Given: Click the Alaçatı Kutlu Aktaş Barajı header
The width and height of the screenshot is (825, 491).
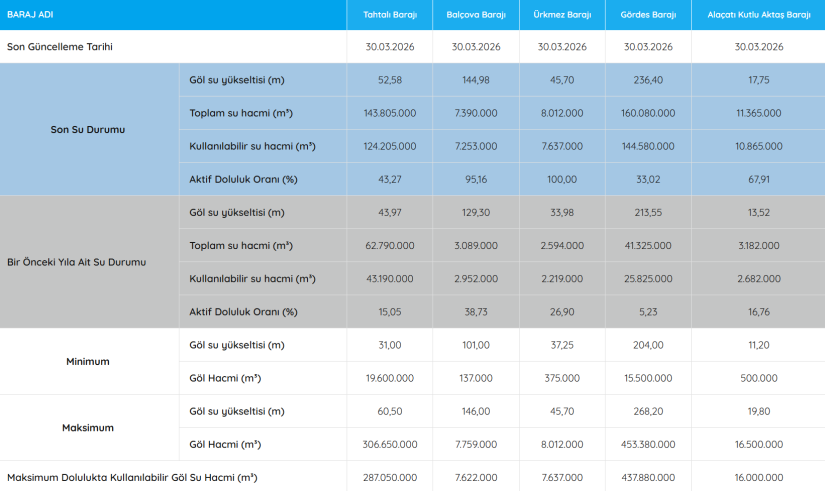Looking at the screenshot, I should coord(758,15).
